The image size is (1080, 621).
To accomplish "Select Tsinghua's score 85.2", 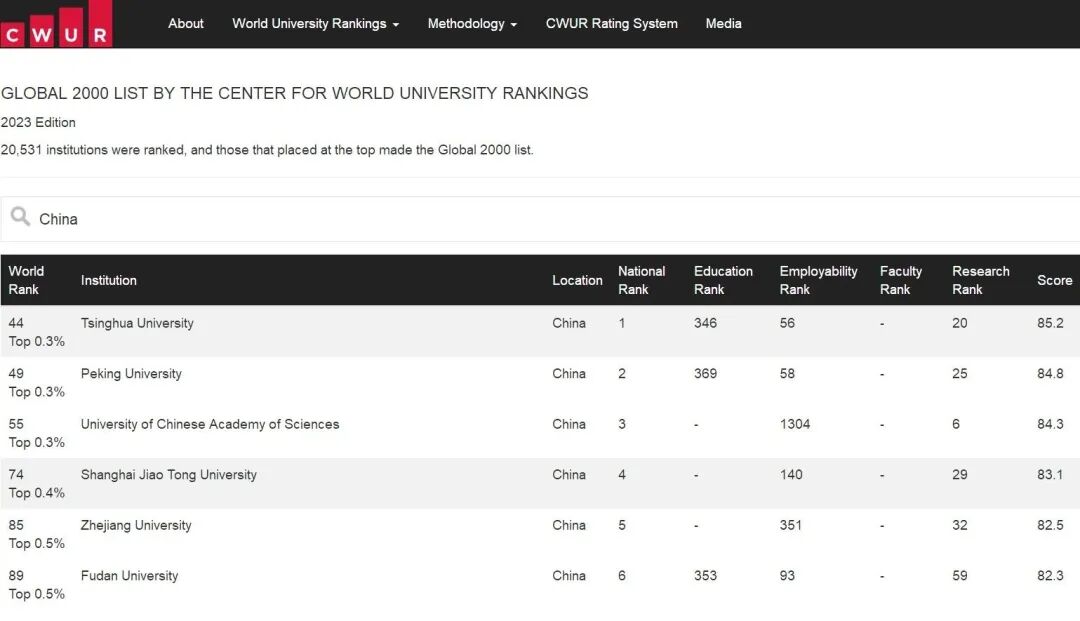I will (1050, 323).
